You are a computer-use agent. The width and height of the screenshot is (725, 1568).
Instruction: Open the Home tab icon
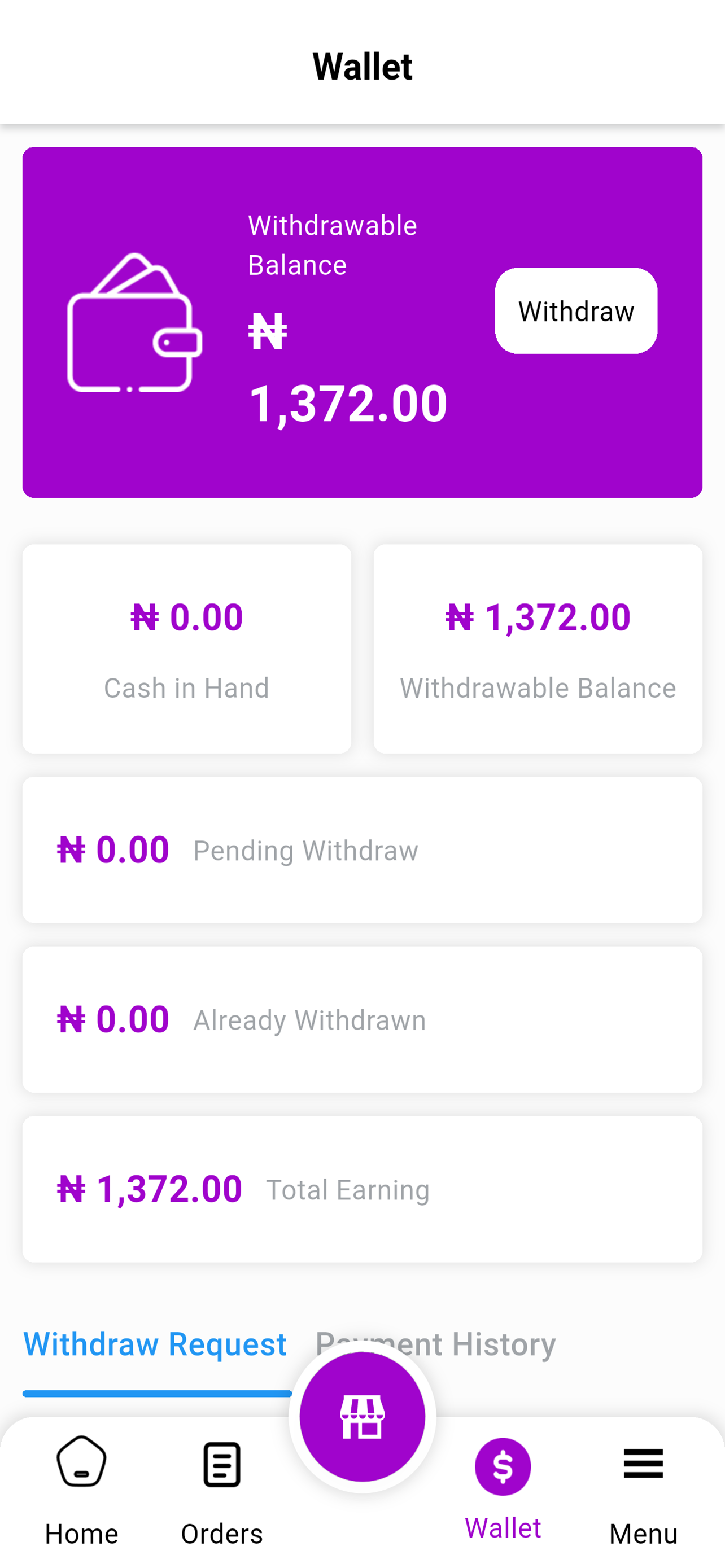coord(81,1461)
